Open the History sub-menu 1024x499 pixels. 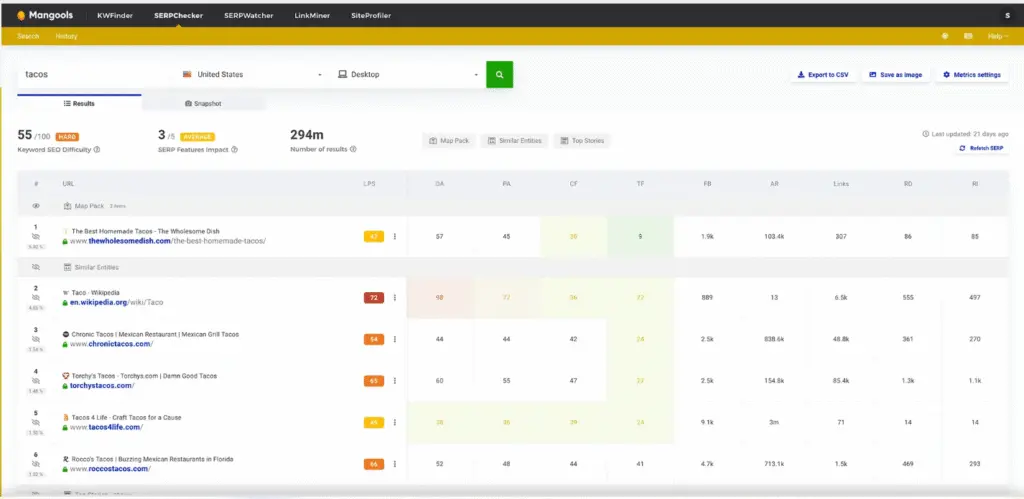(x=67, y=37)
